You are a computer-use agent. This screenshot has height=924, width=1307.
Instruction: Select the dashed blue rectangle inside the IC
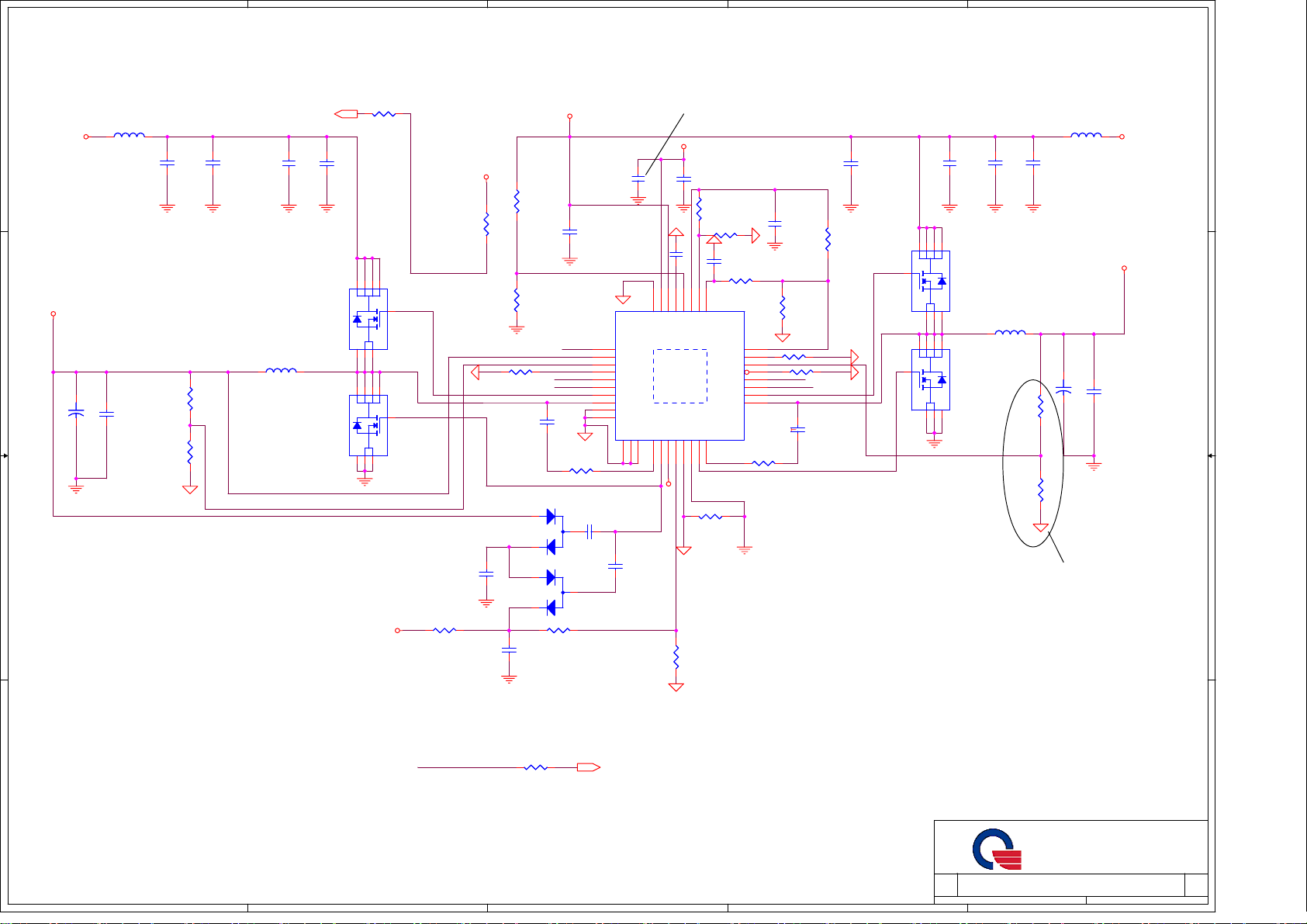(680, 376)
